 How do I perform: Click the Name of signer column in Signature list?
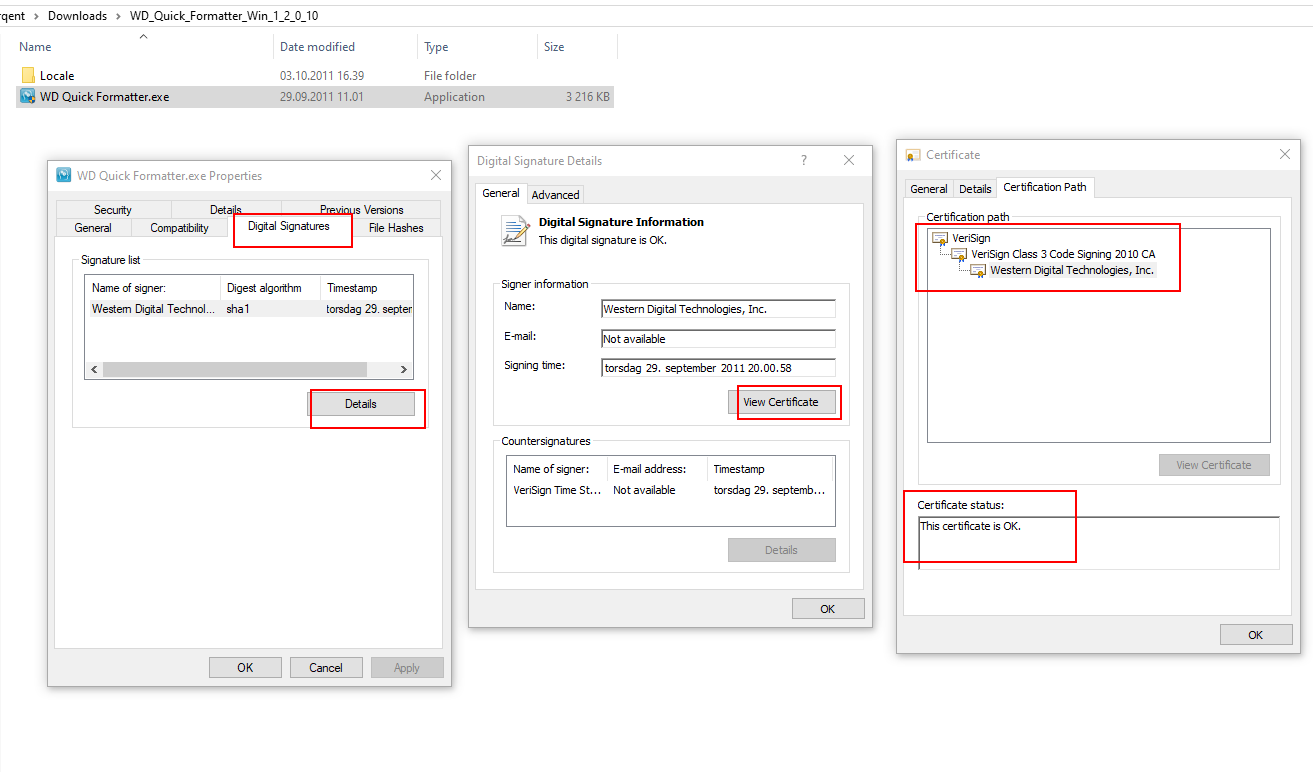pos(153,288)
